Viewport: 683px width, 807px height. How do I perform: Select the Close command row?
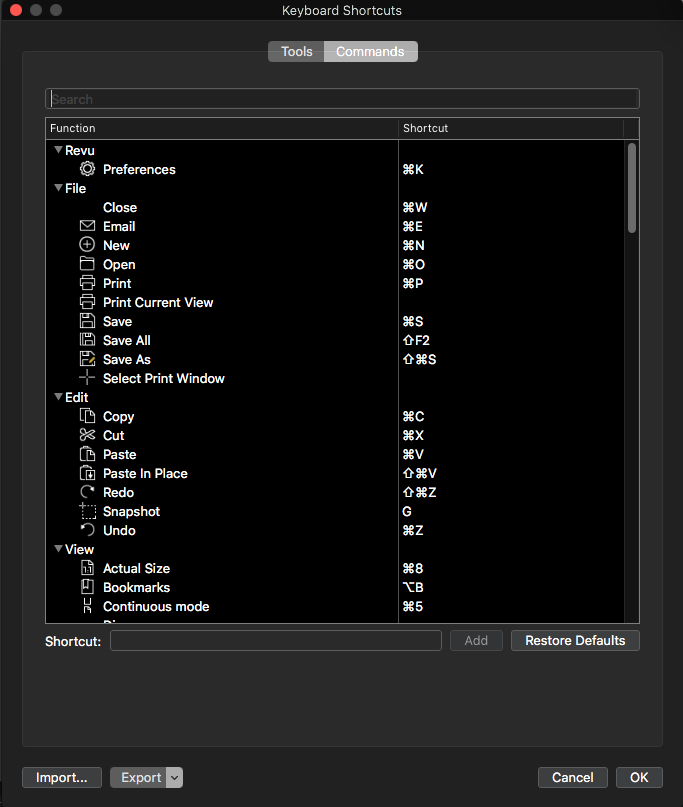point(335,207)
